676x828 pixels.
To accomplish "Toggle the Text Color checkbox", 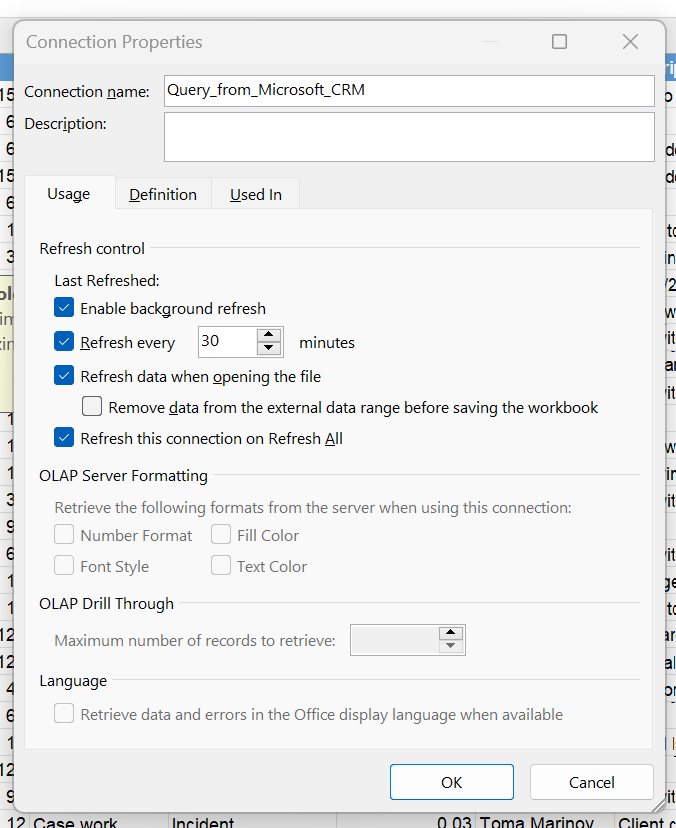I will pos(220,565).
